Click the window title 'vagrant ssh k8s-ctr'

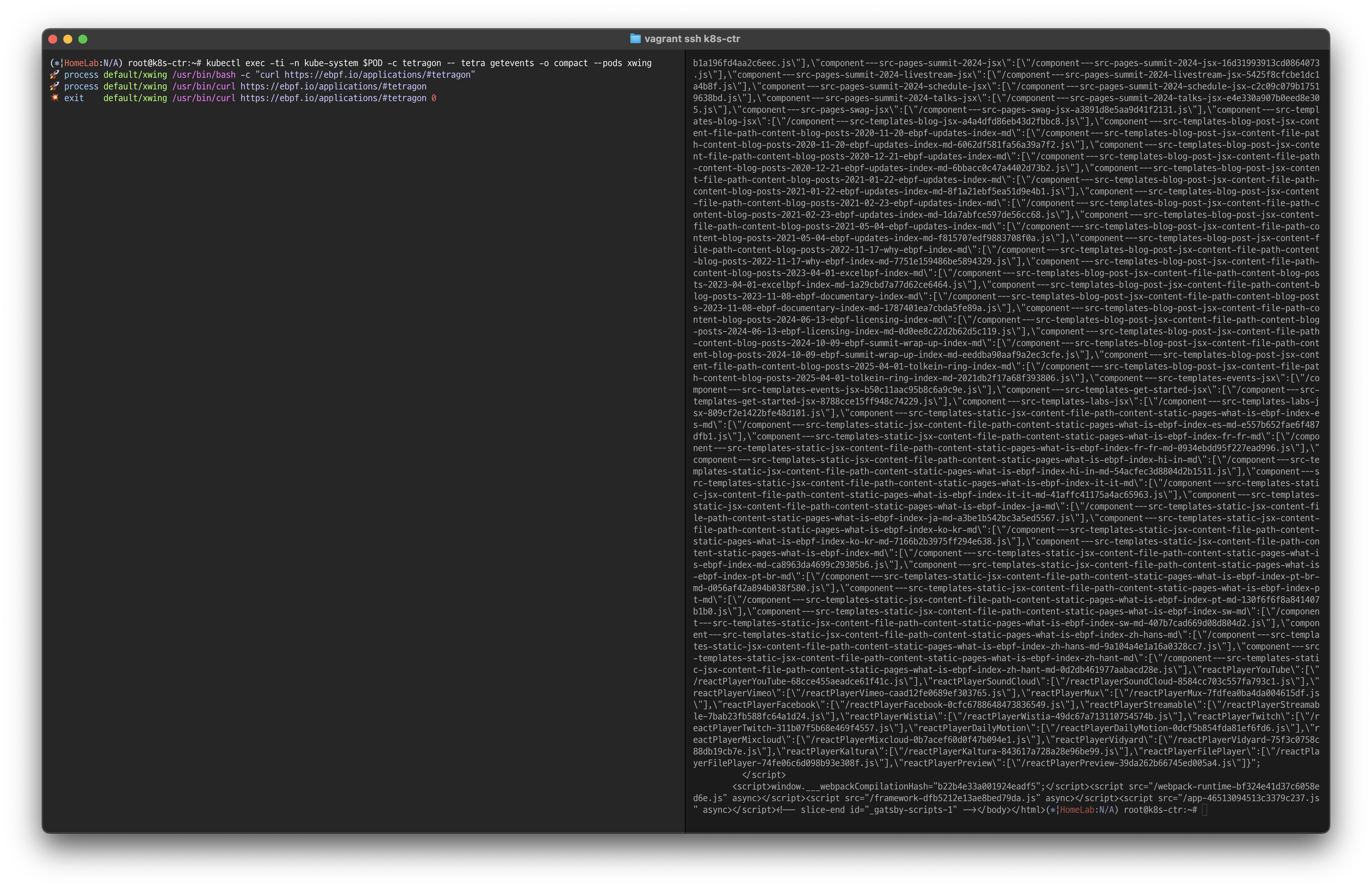click(692, 39)
